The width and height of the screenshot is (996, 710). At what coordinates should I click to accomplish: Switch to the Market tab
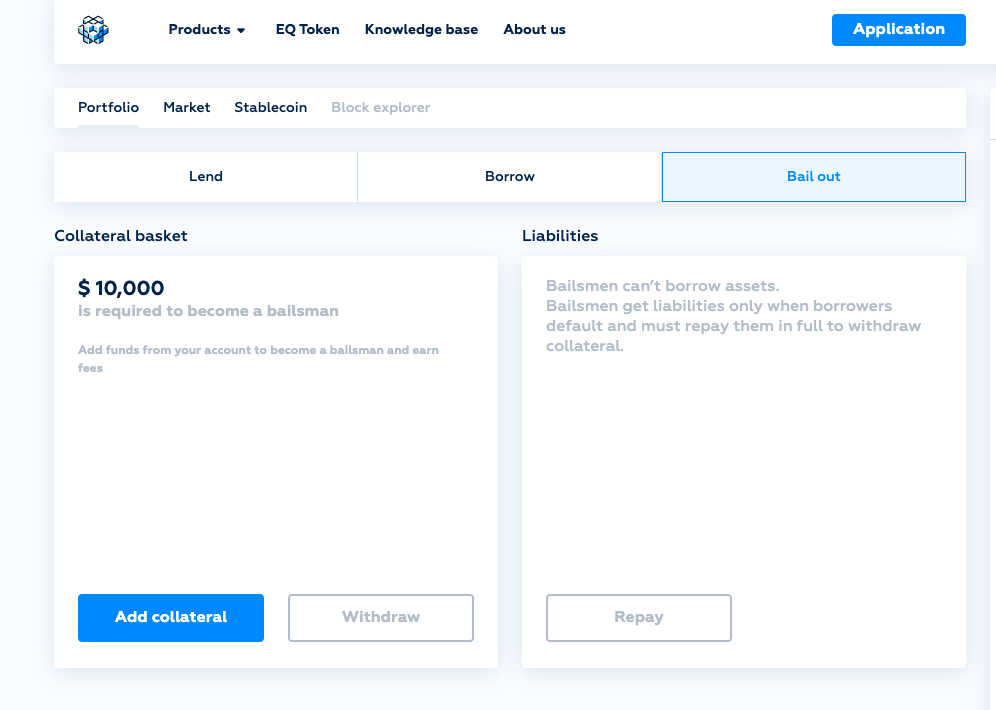(187, 107)
